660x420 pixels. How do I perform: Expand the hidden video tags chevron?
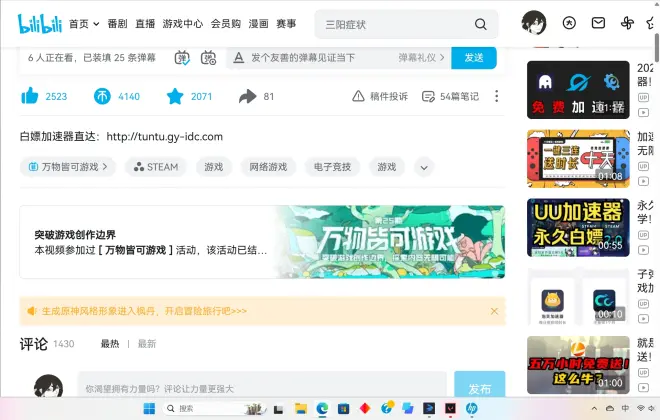click(x=424, y=167)
